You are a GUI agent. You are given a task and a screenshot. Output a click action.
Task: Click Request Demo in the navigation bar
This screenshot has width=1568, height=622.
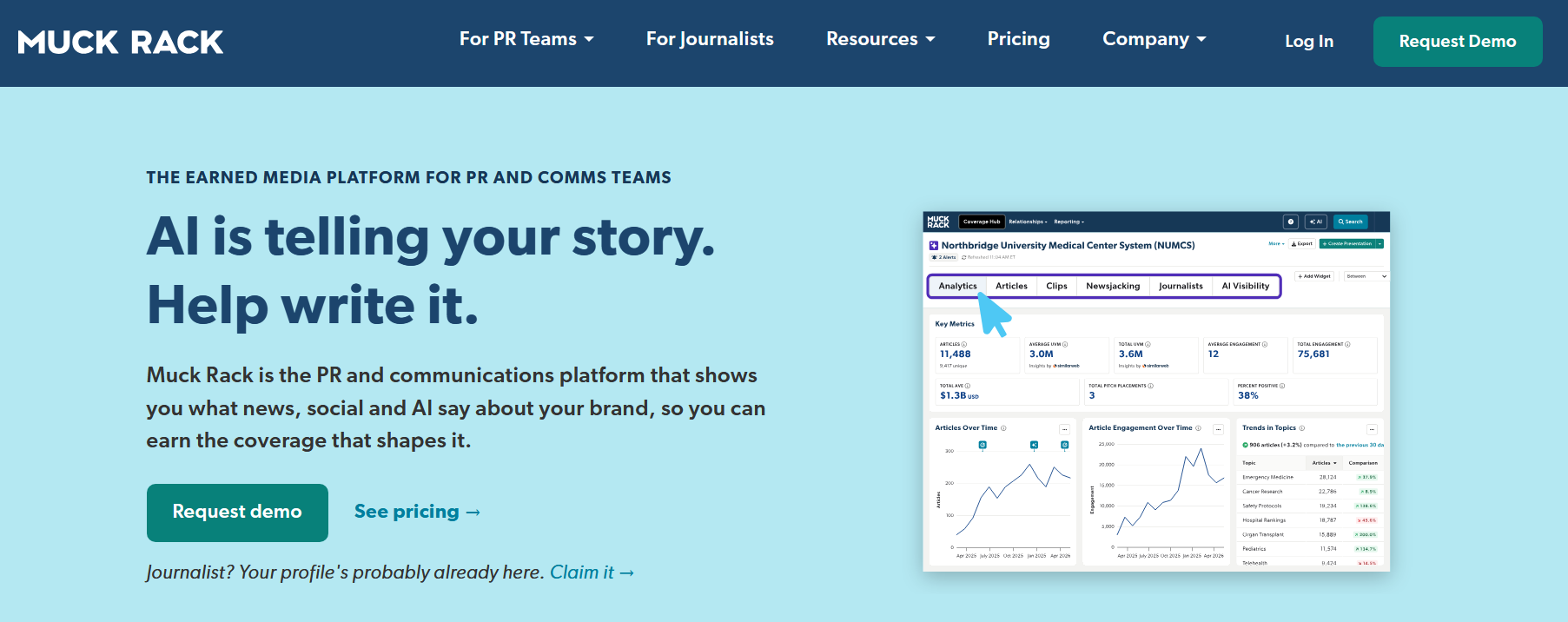[x=1458, y=42]
